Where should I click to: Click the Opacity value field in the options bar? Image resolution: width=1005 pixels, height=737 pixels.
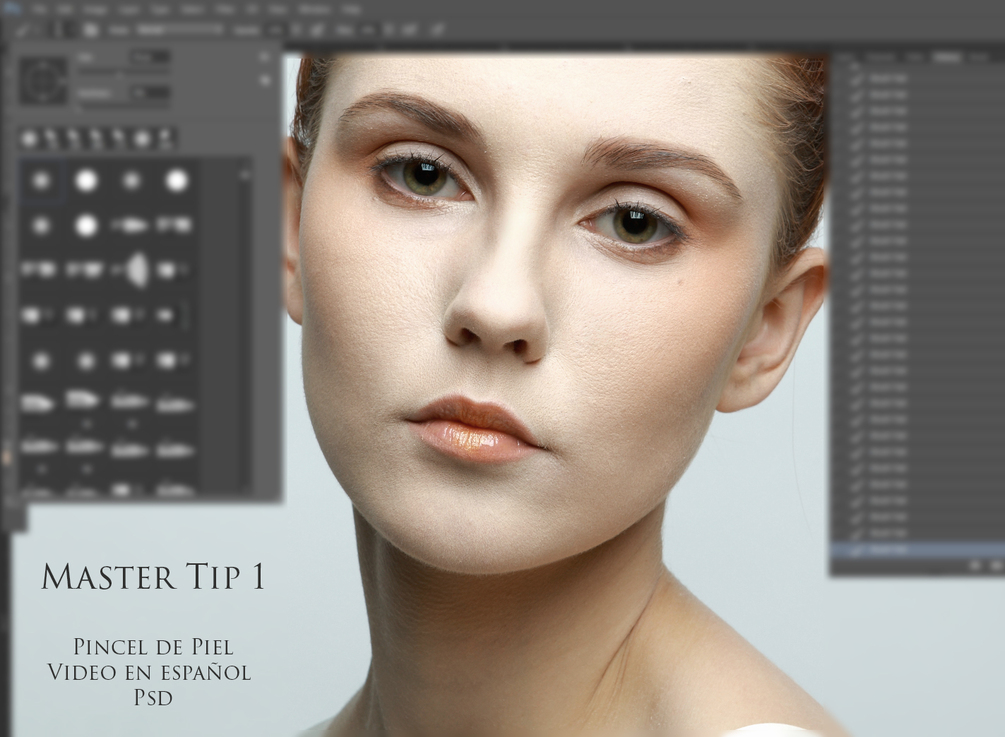[274, 29]
